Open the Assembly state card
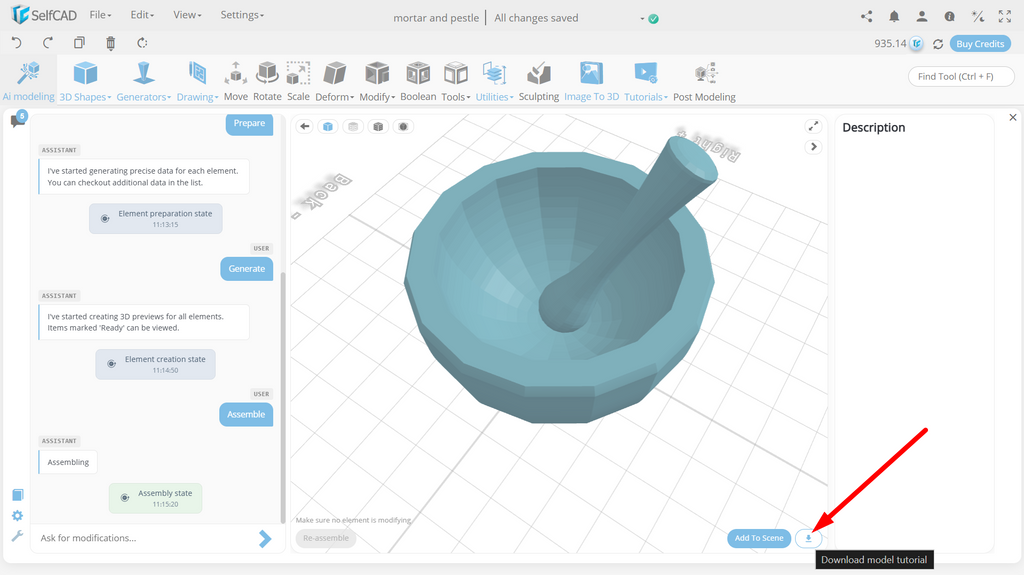Image resolution: width=1024 pixels, height=575 pixels. pyautogui.click(x=155, y=498)
